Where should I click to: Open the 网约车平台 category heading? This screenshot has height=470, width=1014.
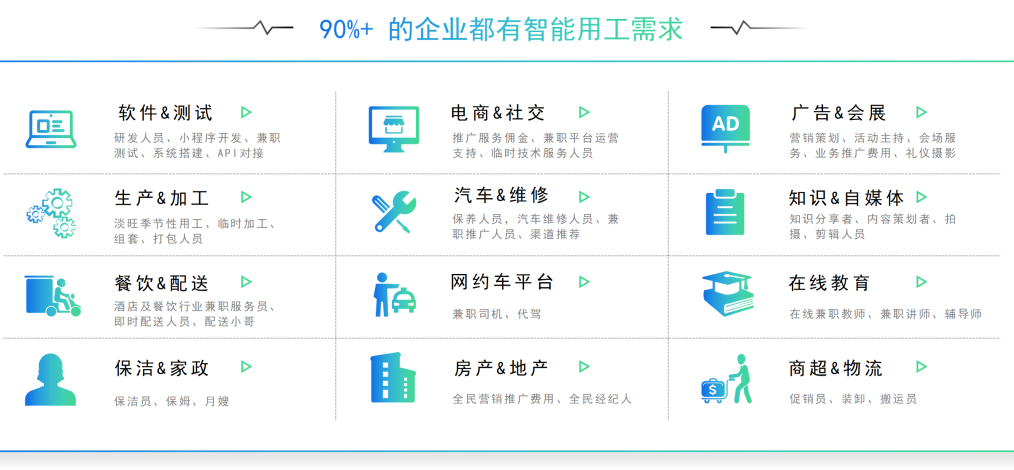502,282
